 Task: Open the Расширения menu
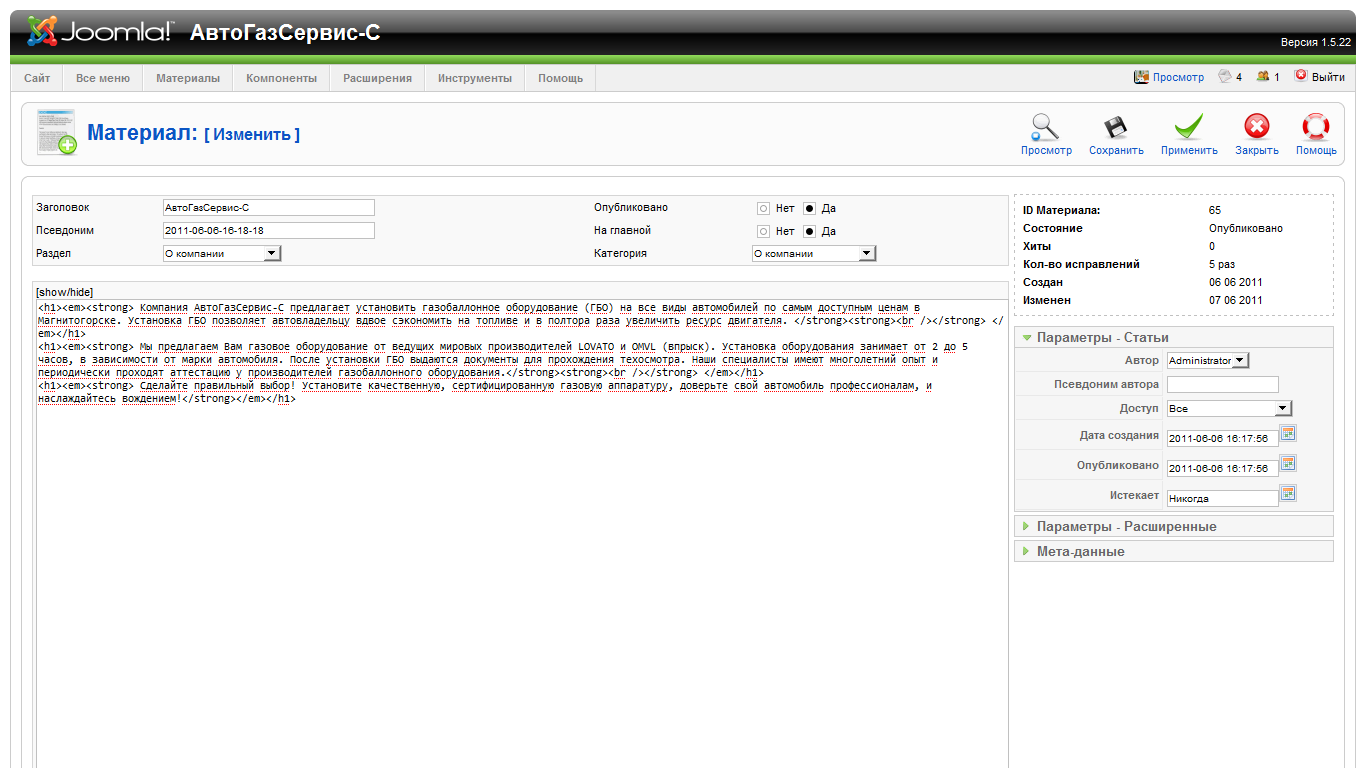(x=377, y=78)
